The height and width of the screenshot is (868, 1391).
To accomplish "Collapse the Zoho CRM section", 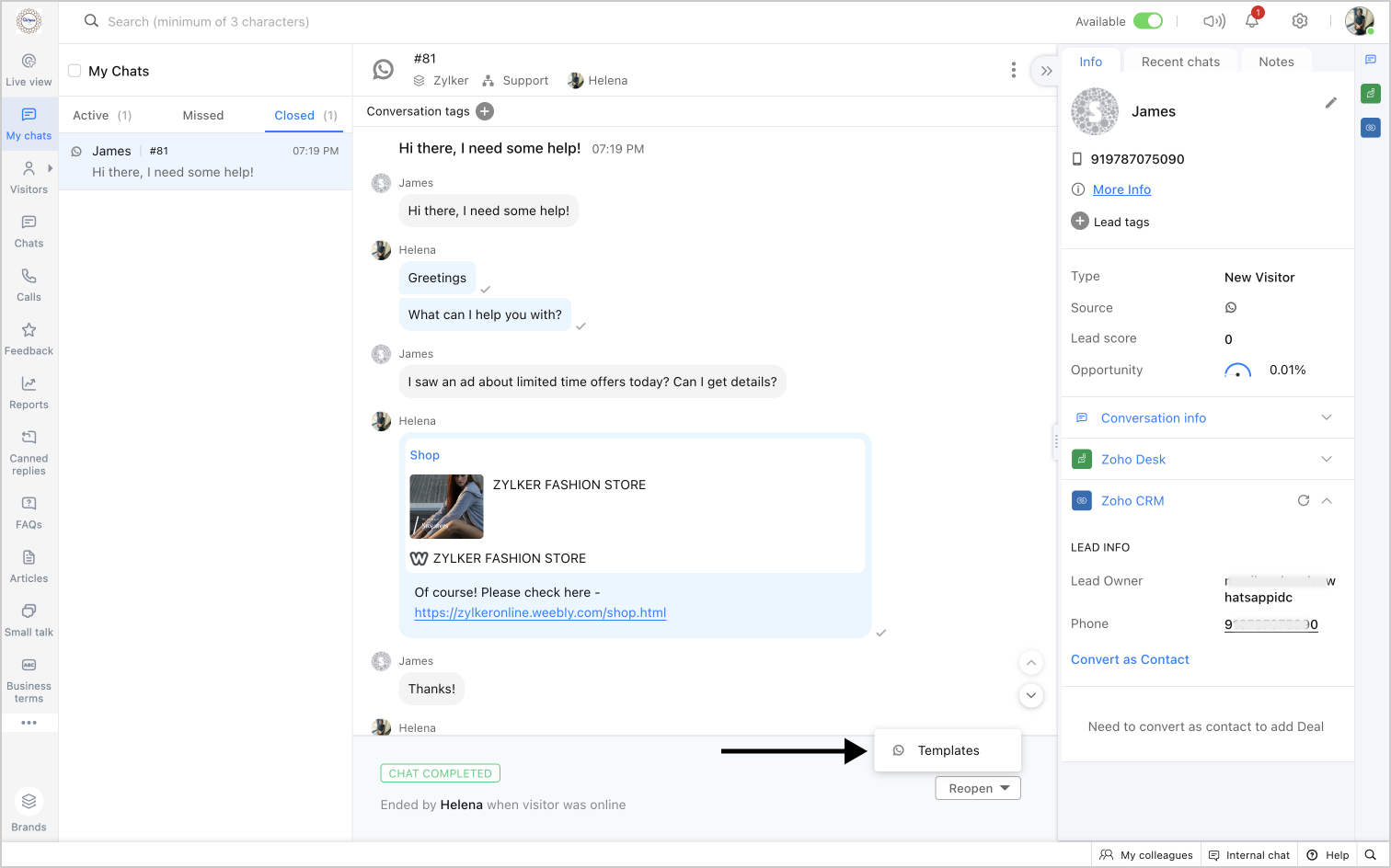I will coord(1327,500).
